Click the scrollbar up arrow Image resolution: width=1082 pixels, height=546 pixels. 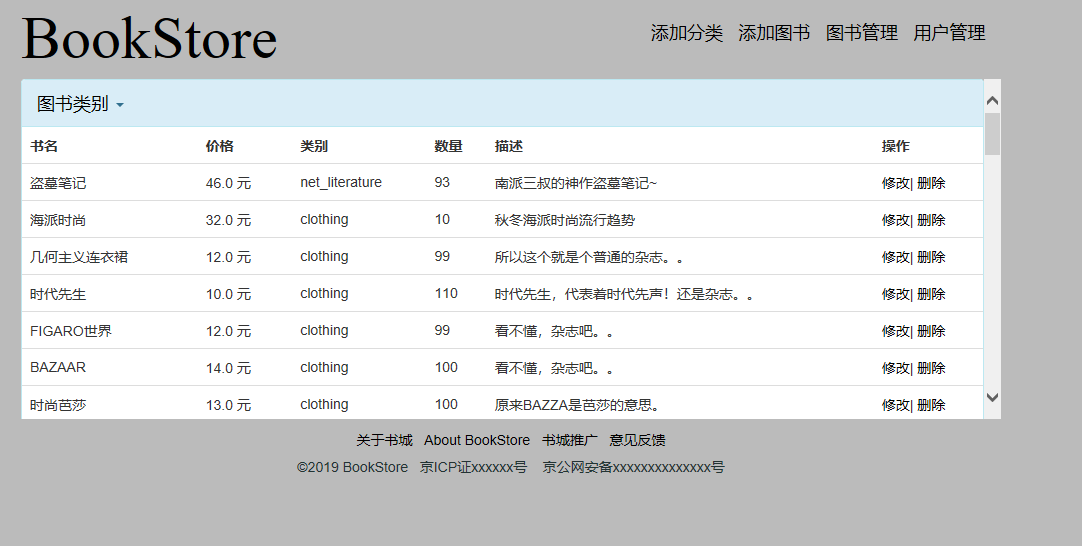pyautogui.click(x=992, y=101)
